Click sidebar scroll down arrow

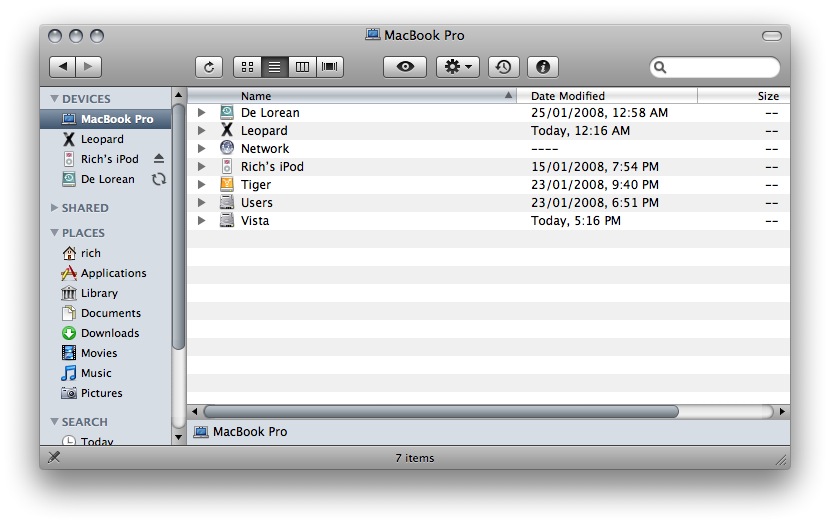coord(178,437)
